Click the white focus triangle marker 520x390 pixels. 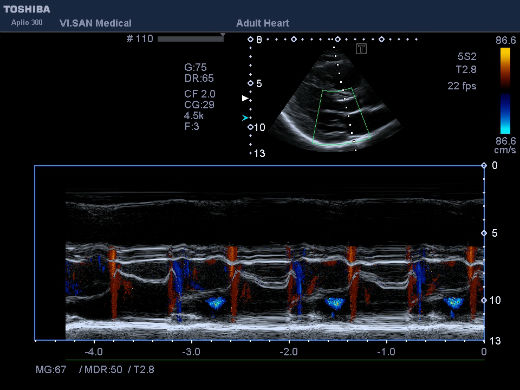[x=245, y=98]
